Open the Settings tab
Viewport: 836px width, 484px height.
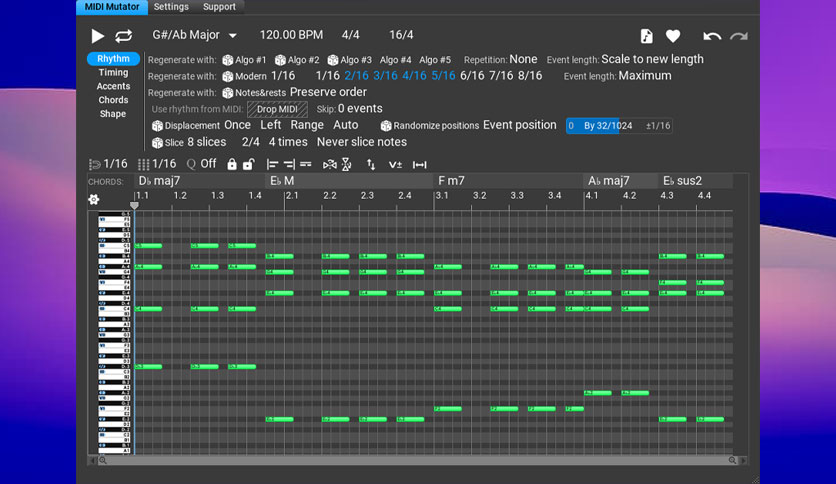click(x=171, y=7)
